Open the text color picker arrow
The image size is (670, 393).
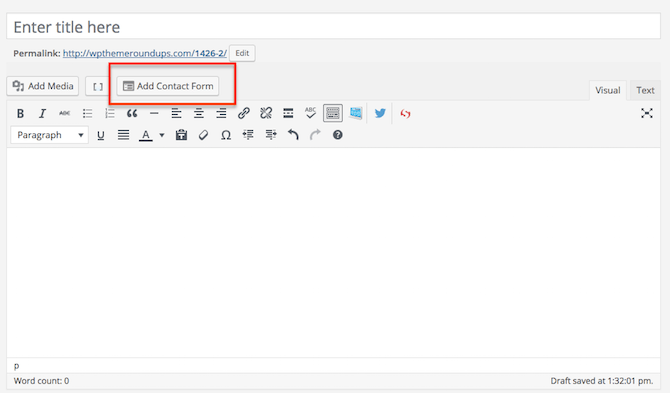click(x=162, y=135)
